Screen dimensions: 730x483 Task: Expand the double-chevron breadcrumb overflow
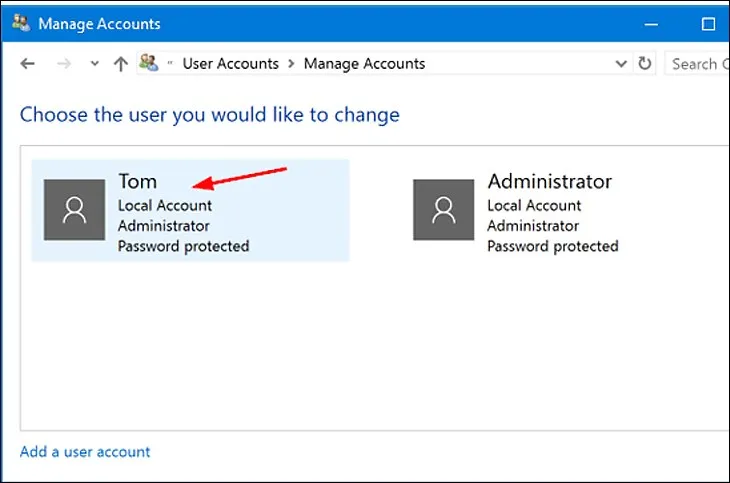(x=171, y=64)
